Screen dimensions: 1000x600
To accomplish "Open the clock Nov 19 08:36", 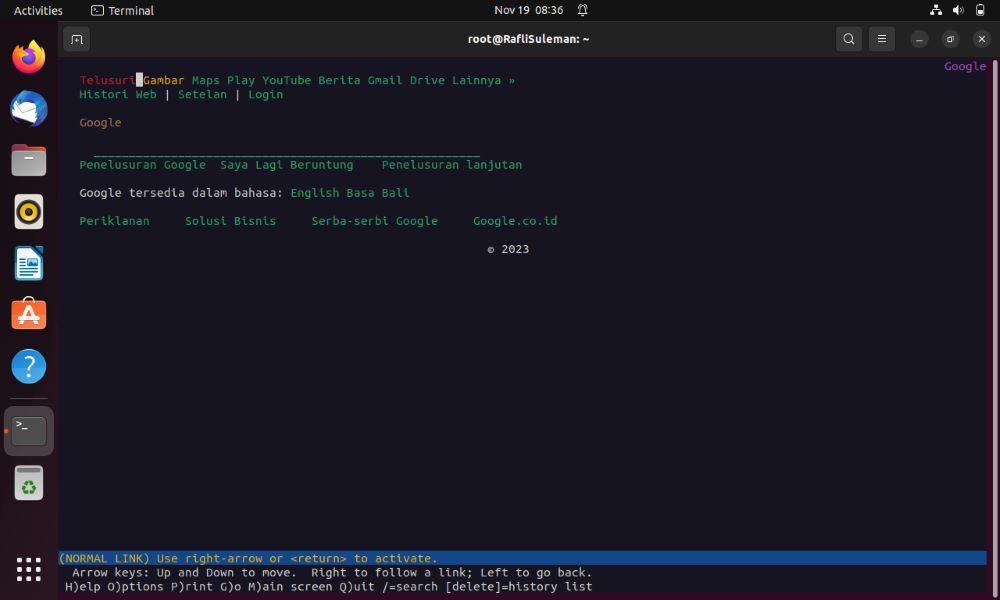I will 529,10.
